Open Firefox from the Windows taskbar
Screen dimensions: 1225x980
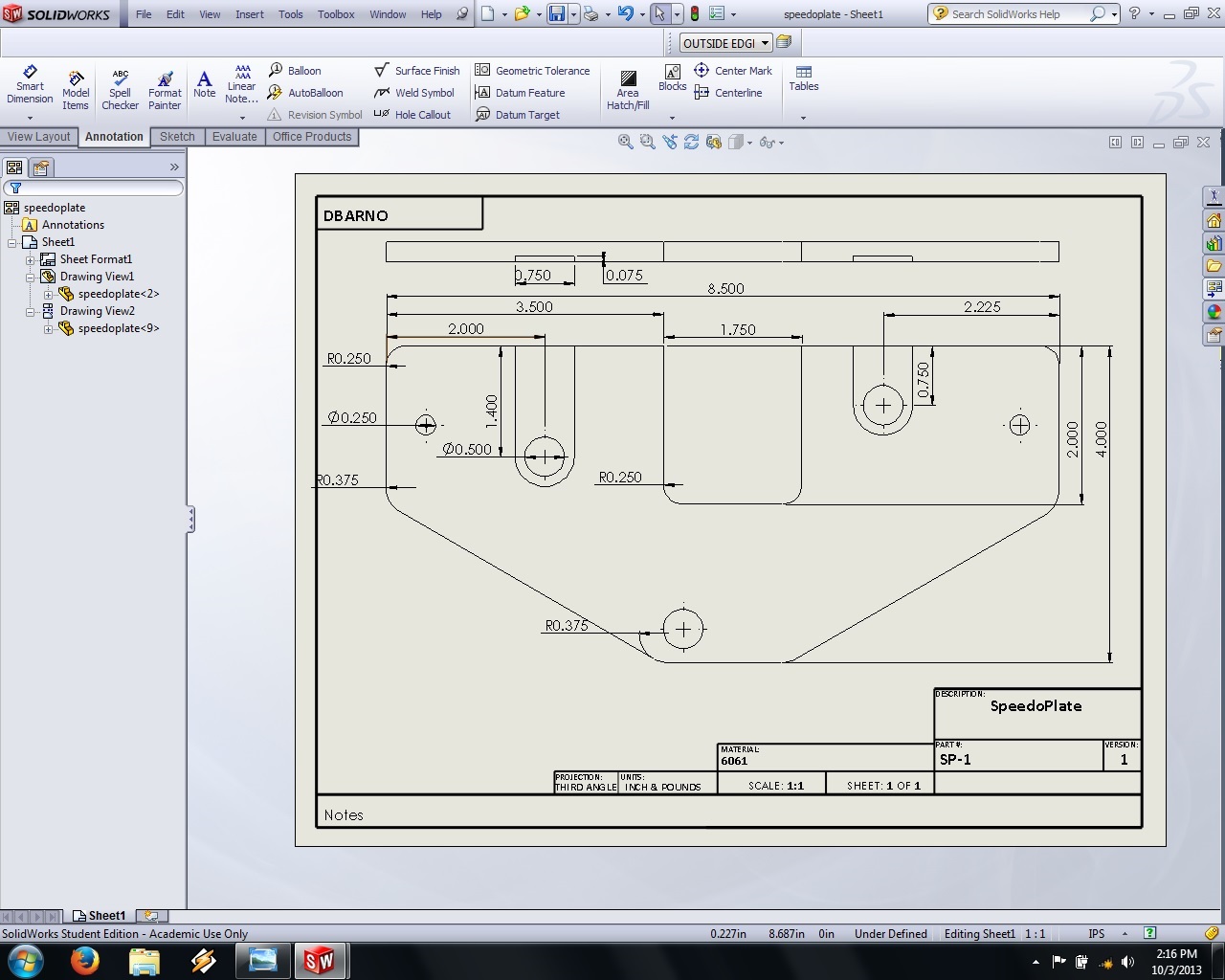click(84, 960)
